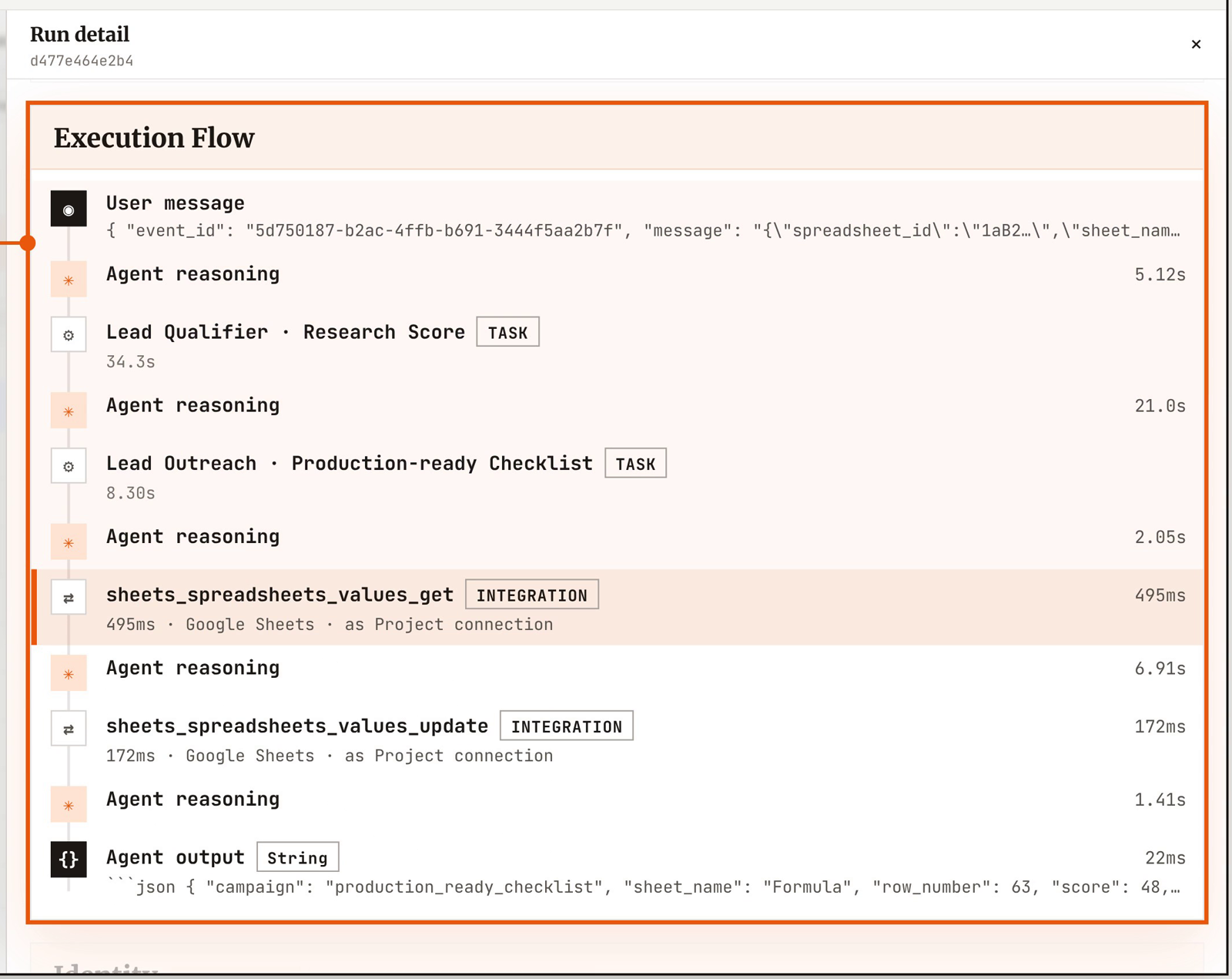Open the Agent output step
Image resolution: width=1232 pixels, height=979 pixels.
click(x=618, y=870)
